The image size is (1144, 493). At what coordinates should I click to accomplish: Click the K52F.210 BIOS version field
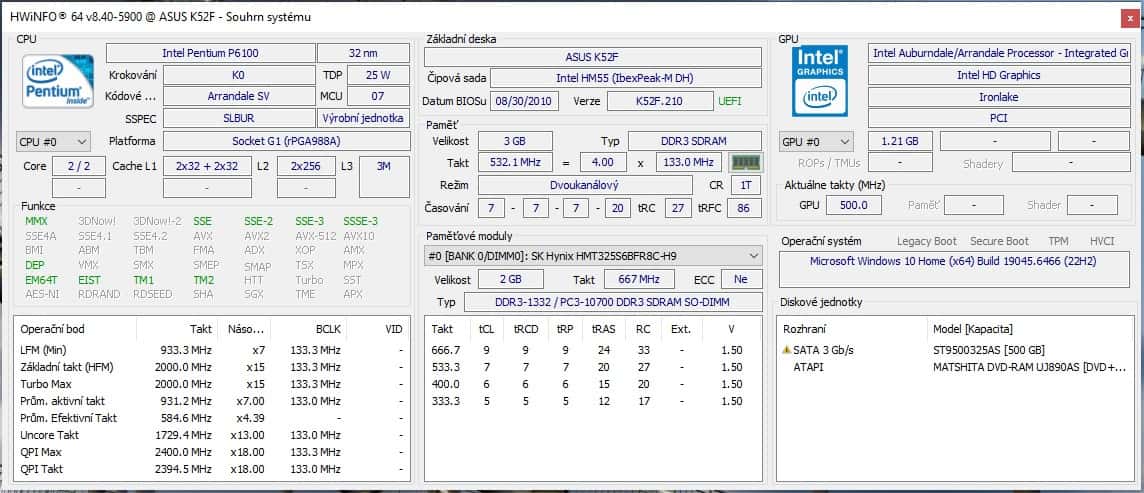coord(660,101)
